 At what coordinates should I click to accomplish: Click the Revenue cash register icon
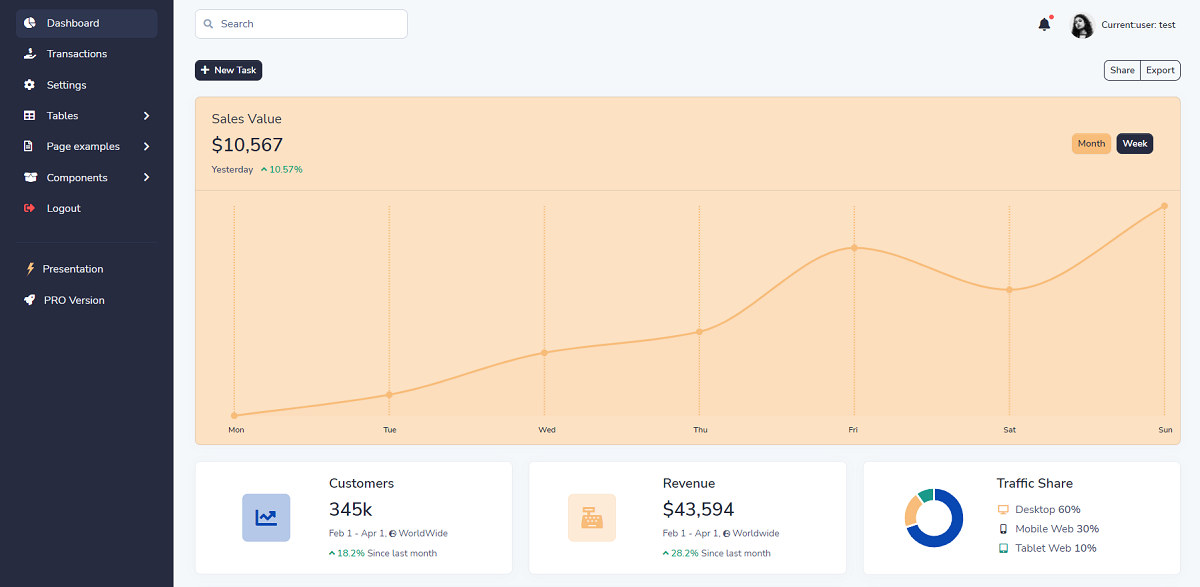pos(592,518)
